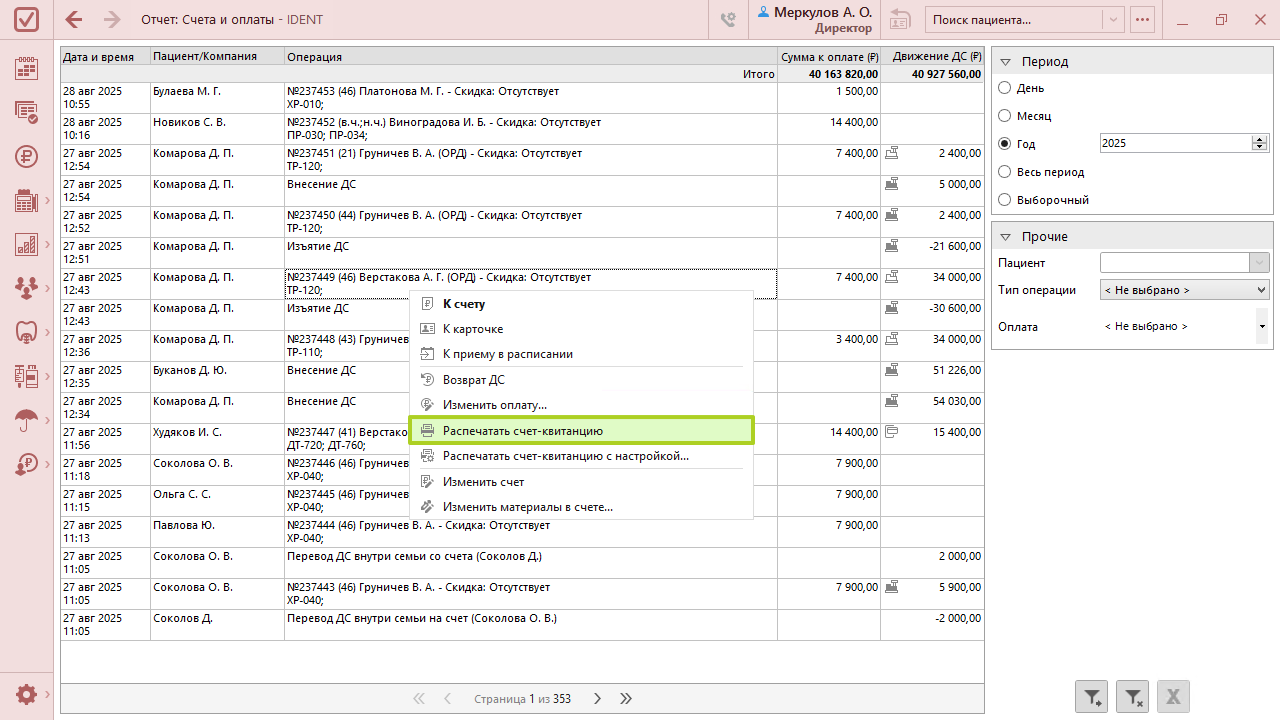Viewport: 1280px width, 720px height.
Task: Click cash icon in the -21 600,00 row
Action: [892, 246]
